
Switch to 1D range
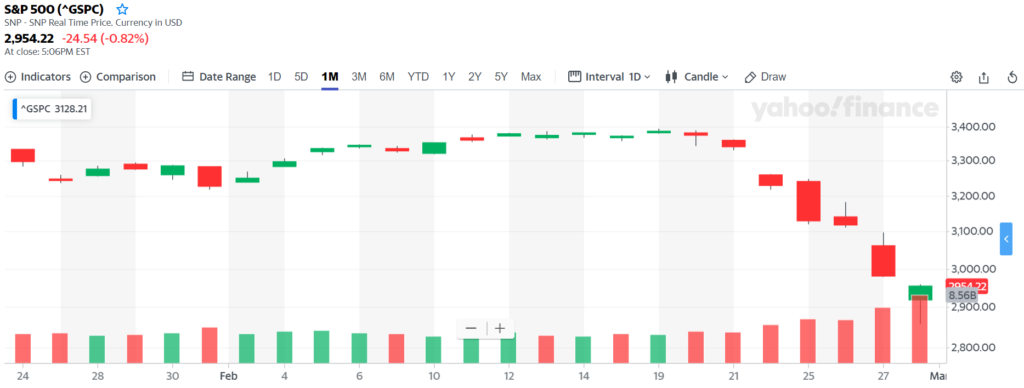pyautogui.click(x=274, y=76)
